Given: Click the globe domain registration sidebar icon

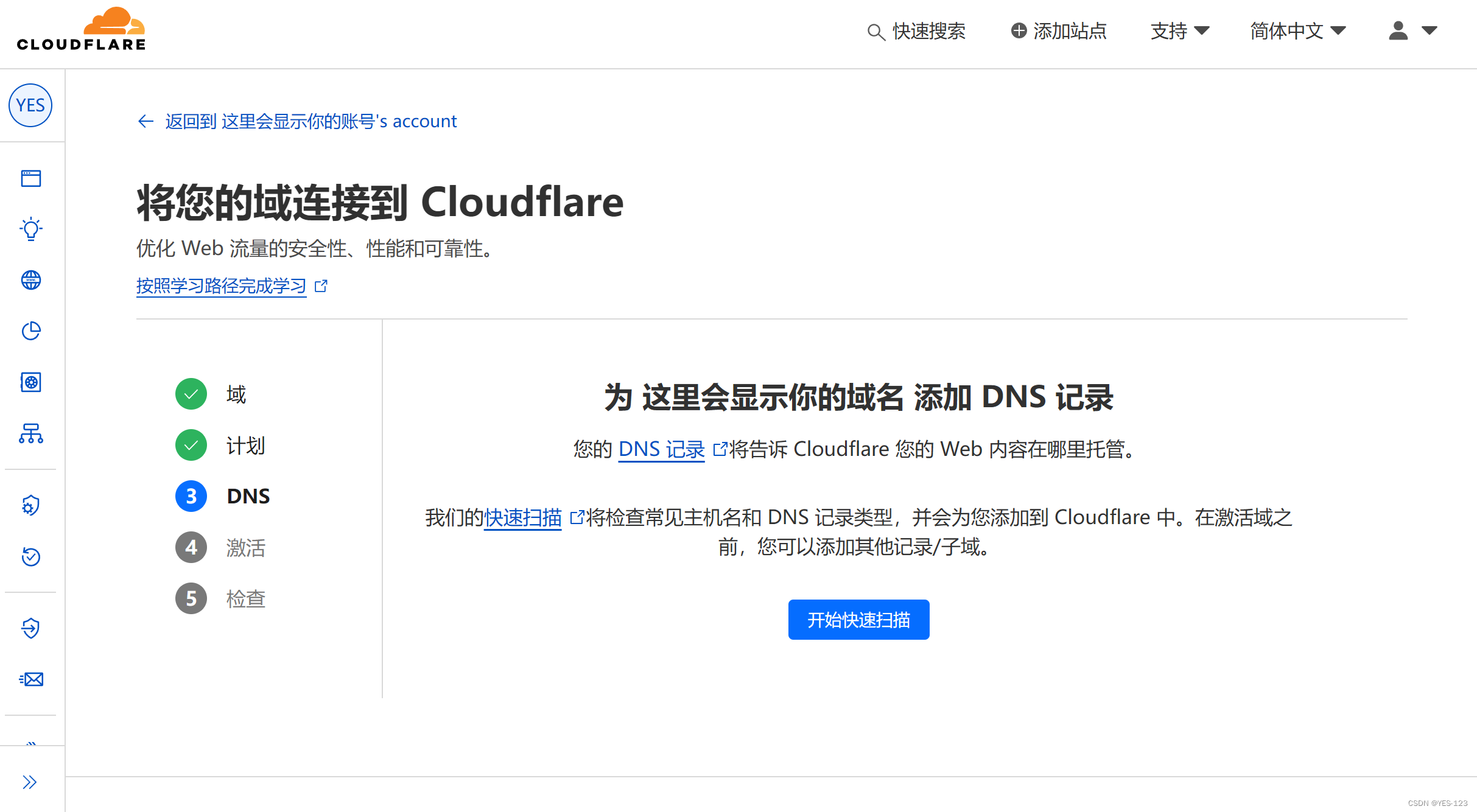Looking at the screenshot, I should coord(31,280).
